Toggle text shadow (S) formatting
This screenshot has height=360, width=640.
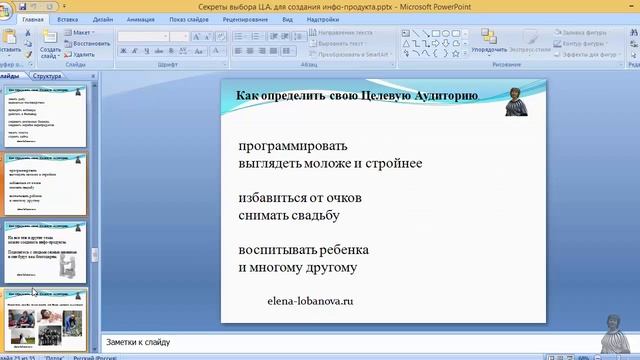click(171, 51)
